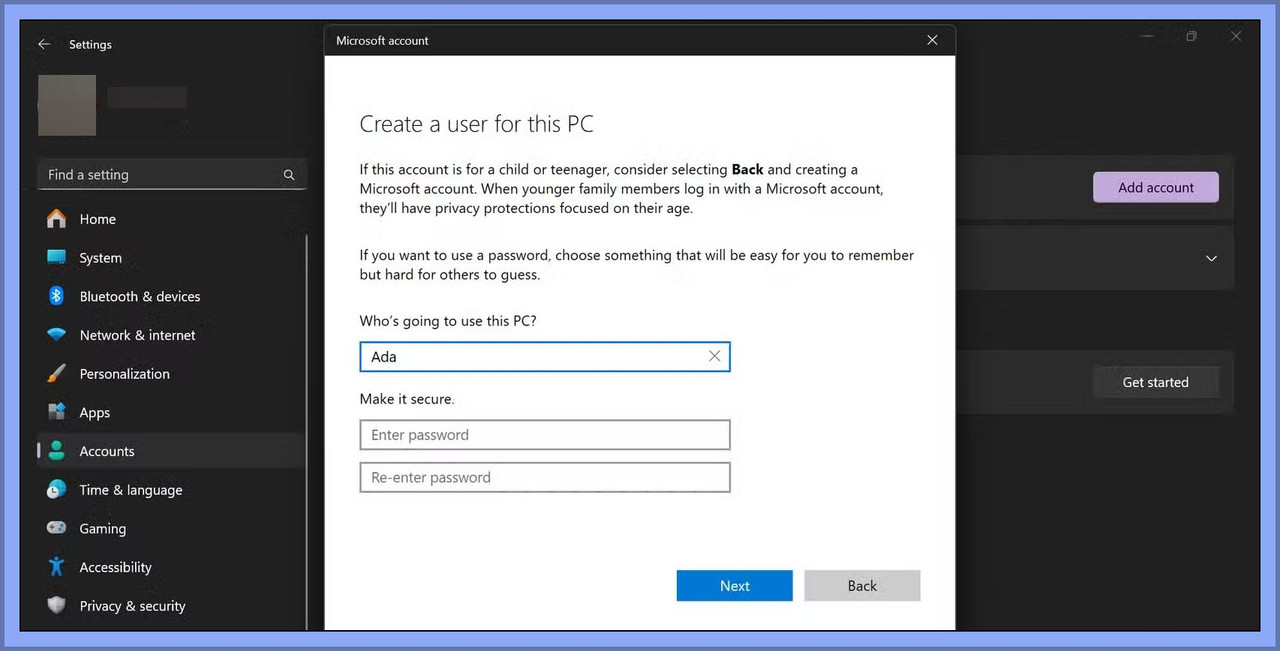This screenshot has width=1280, height=651.
Task: Click the Add account button
Action: click(1156, 187)
